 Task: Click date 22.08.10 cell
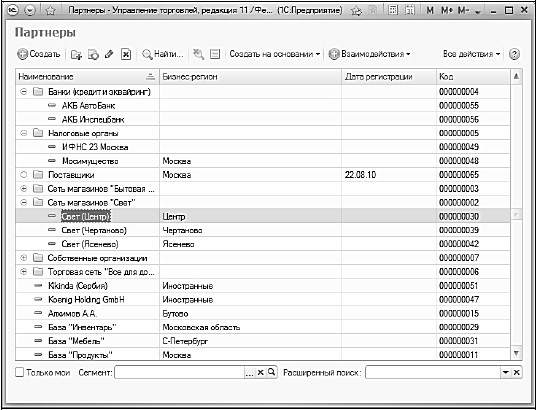point(389,175)
